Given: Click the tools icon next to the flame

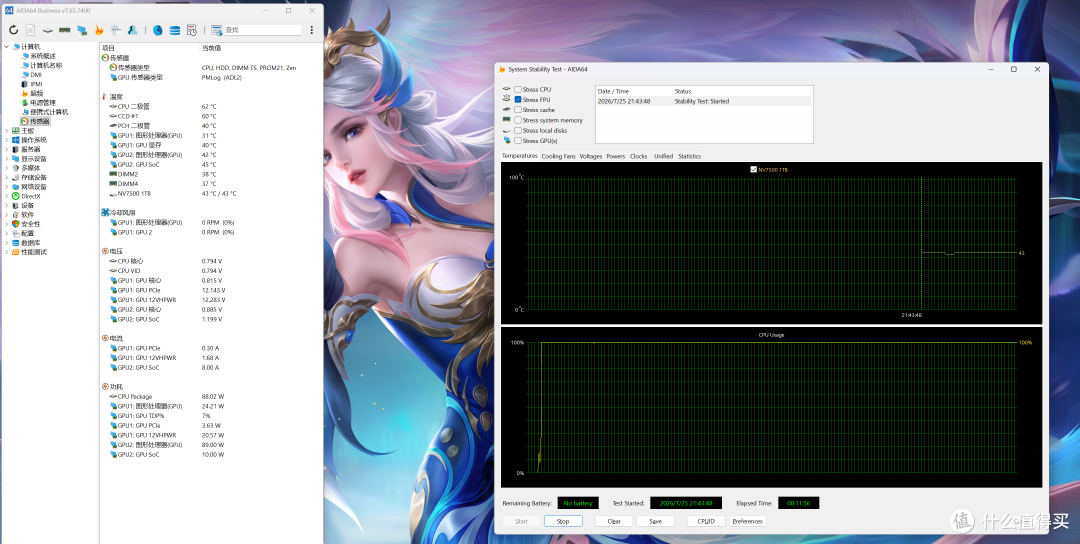Looking at the screenshot, I should 116,30.
